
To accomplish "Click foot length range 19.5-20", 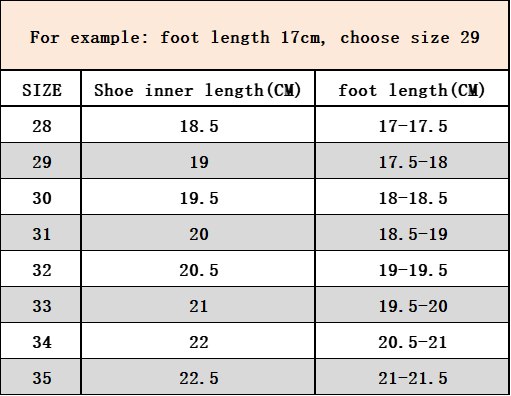I will pos(412,305).
